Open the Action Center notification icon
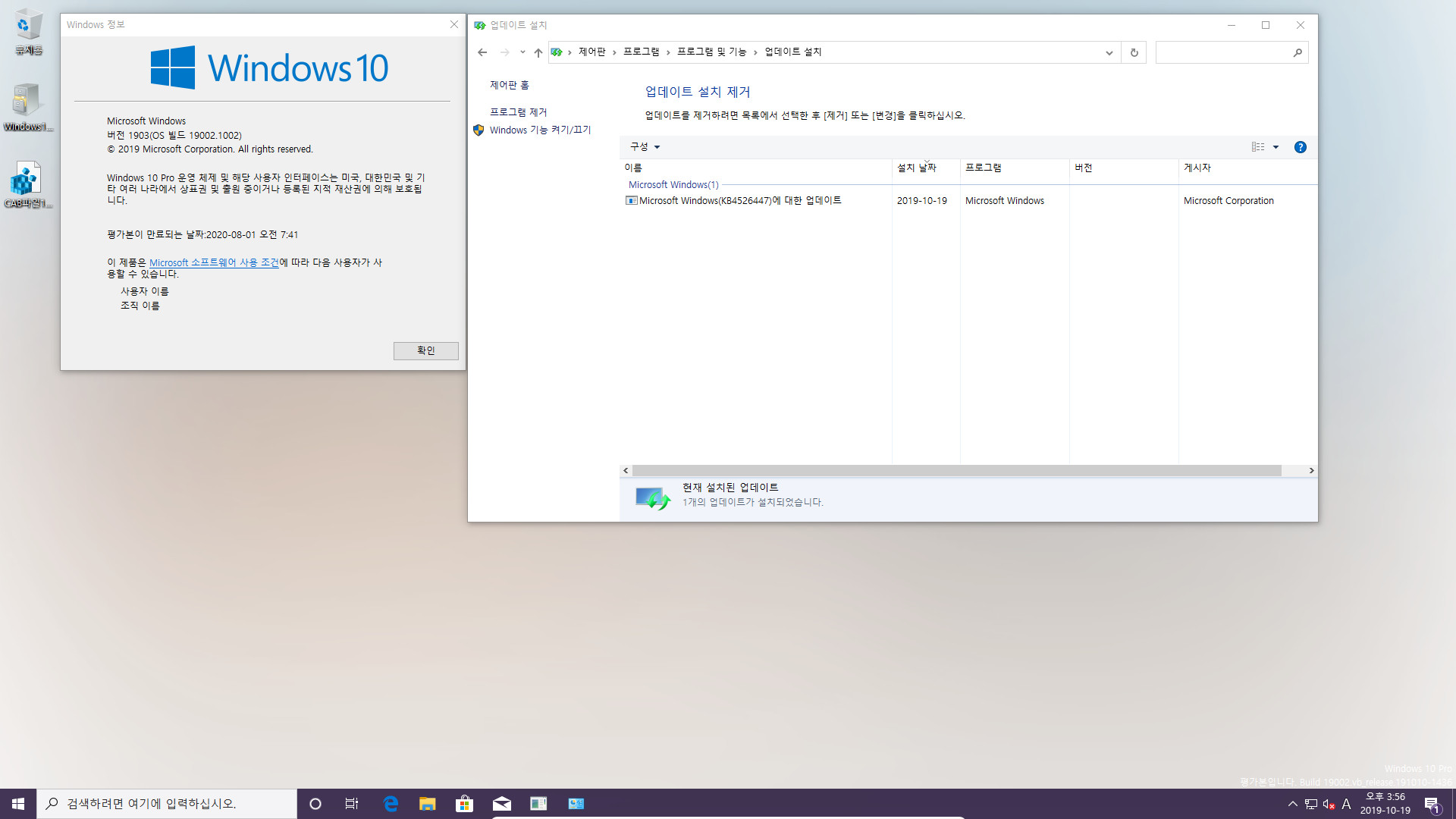Image resolution: width=1456 pixels, height=819 pixels. (1432, 804)
